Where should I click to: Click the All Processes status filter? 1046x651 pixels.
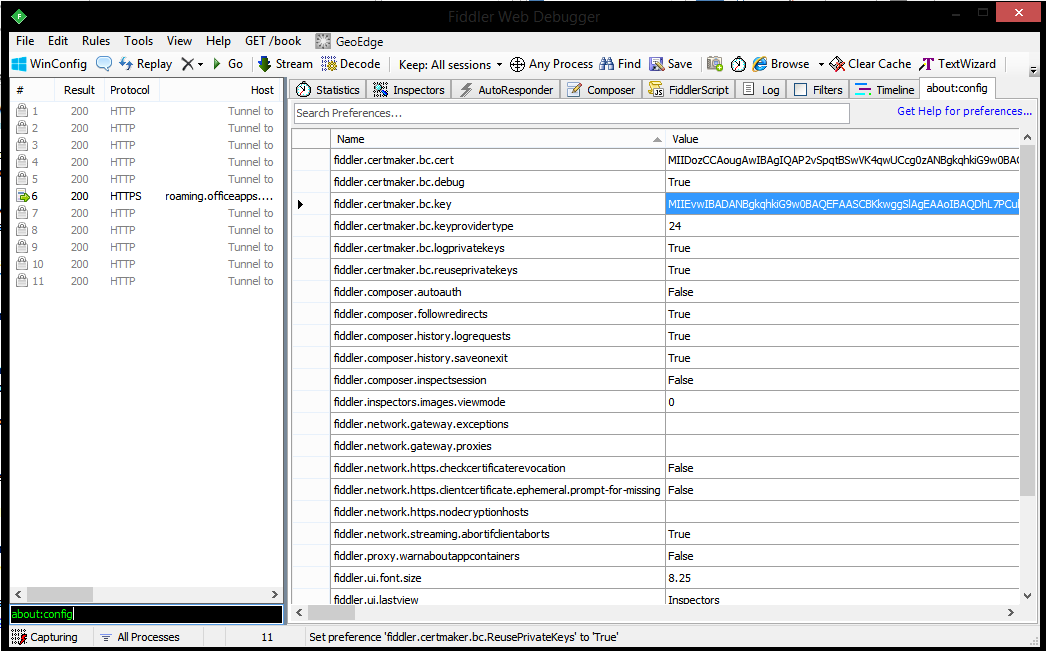pos(140,637)
